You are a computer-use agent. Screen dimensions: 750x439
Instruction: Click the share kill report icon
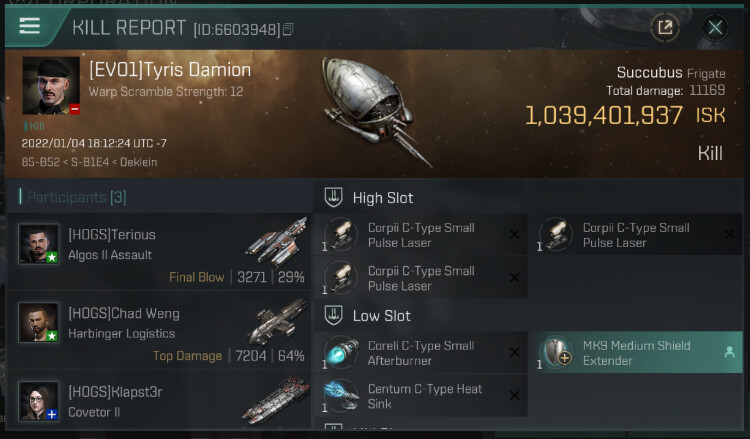tap(664, 28)
